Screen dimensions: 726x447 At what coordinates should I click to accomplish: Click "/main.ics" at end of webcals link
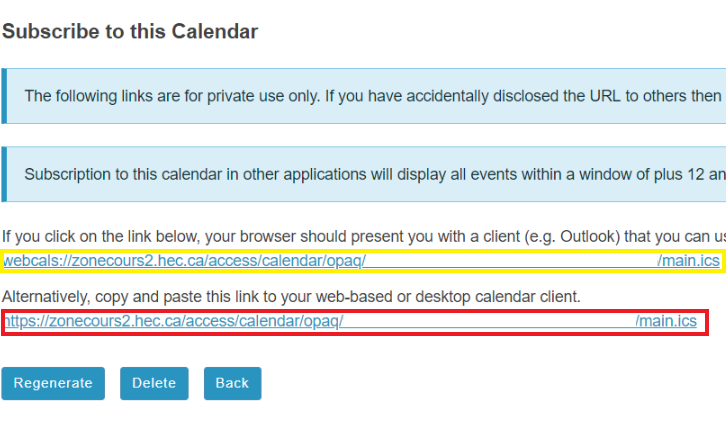688,261
